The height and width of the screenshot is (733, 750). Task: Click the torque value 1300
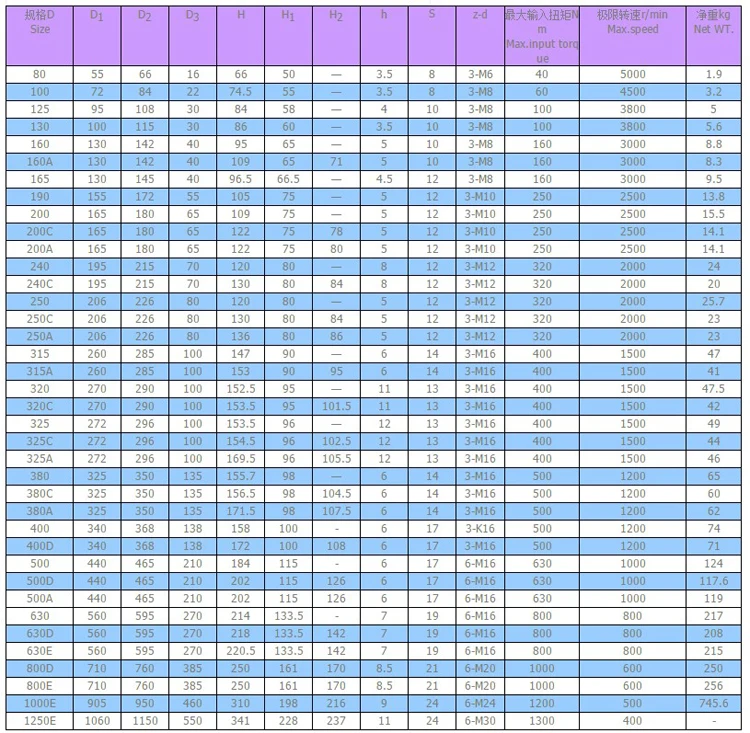(542, 721)
